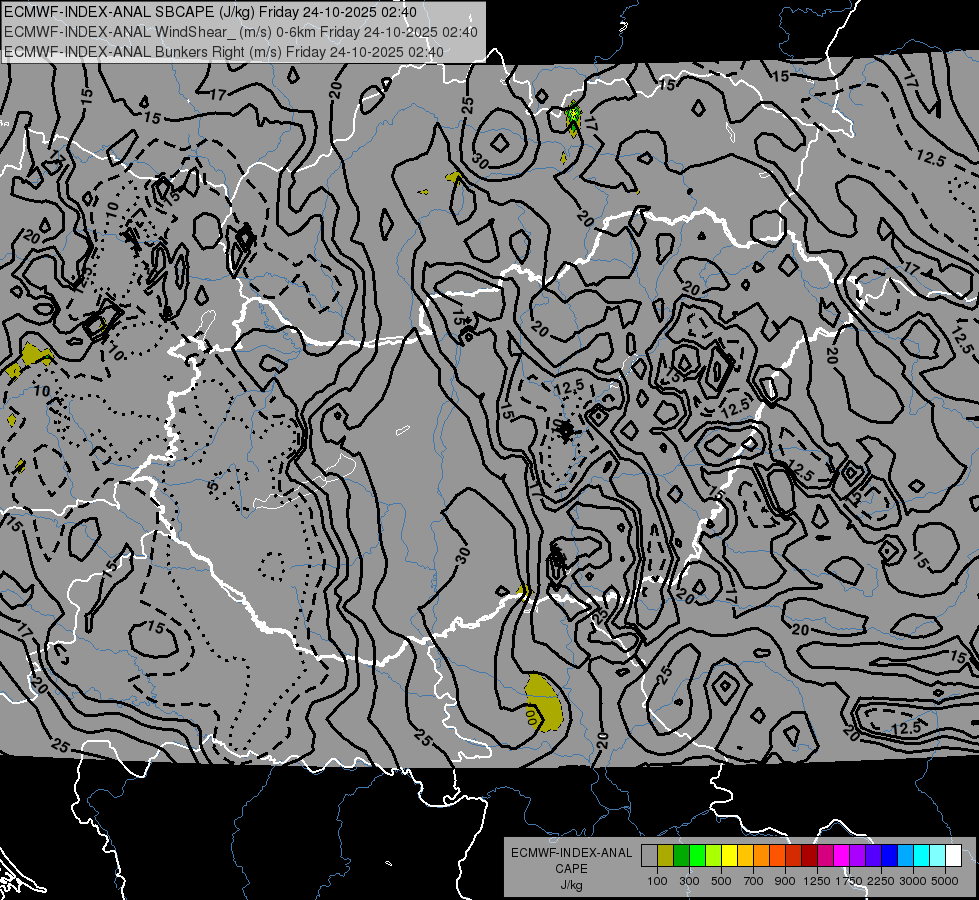The width and height of the screenshot is (979, 900).
Task: Click the 1750 legend value
Action: 849,881
